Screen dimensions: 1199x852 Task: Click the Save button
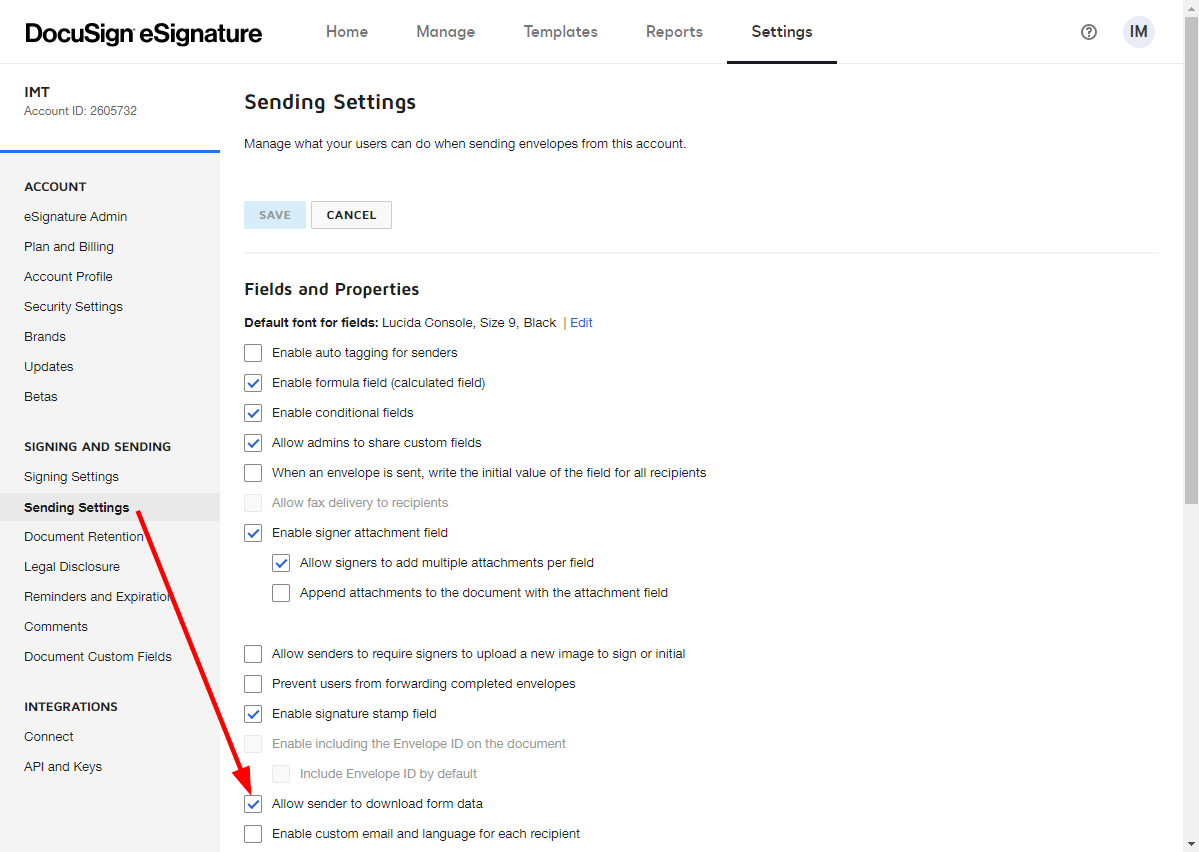click(275, 215)
